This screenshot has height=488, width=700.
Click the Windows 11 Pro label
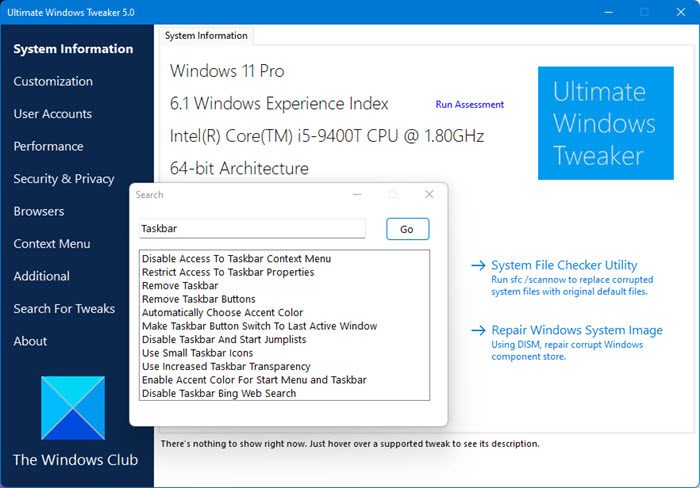(x=227, y=71)
